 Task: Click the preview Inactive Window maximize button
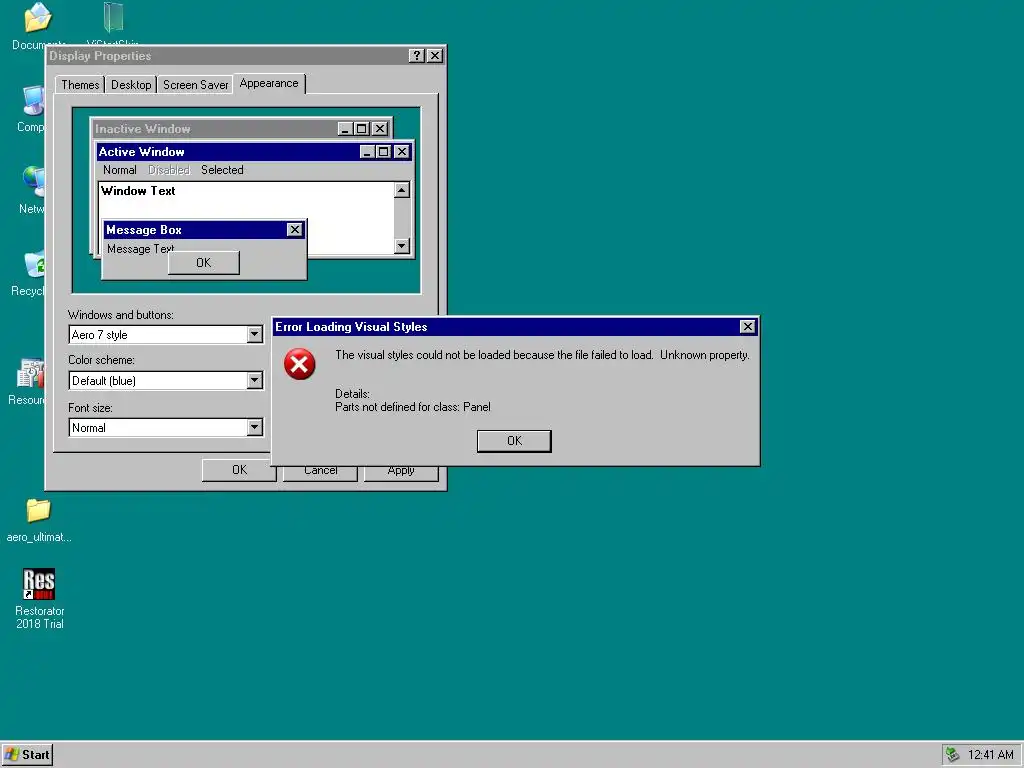361,129
